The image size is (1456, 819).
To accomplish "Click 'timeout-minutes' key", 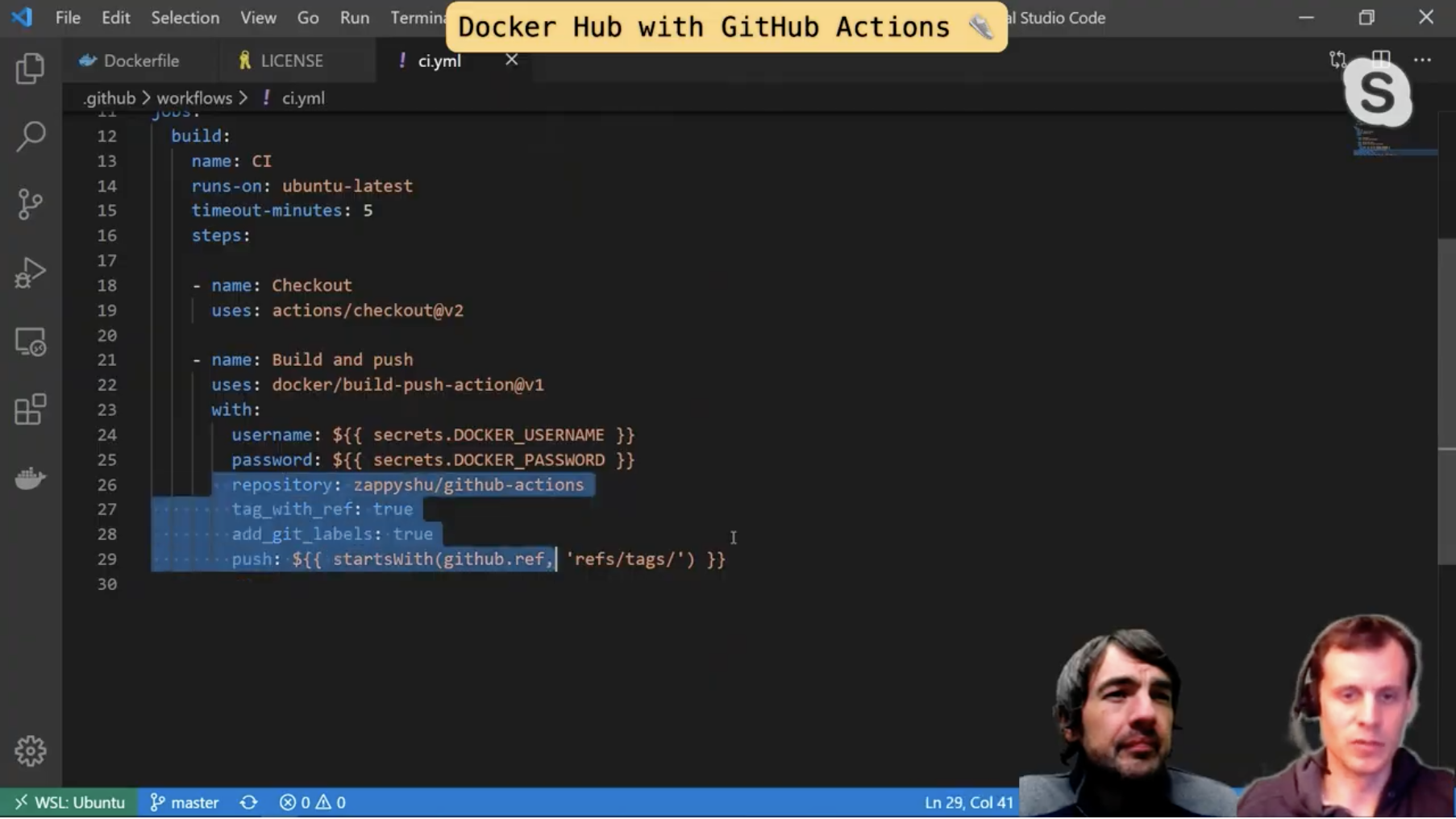I will (266, 210).
